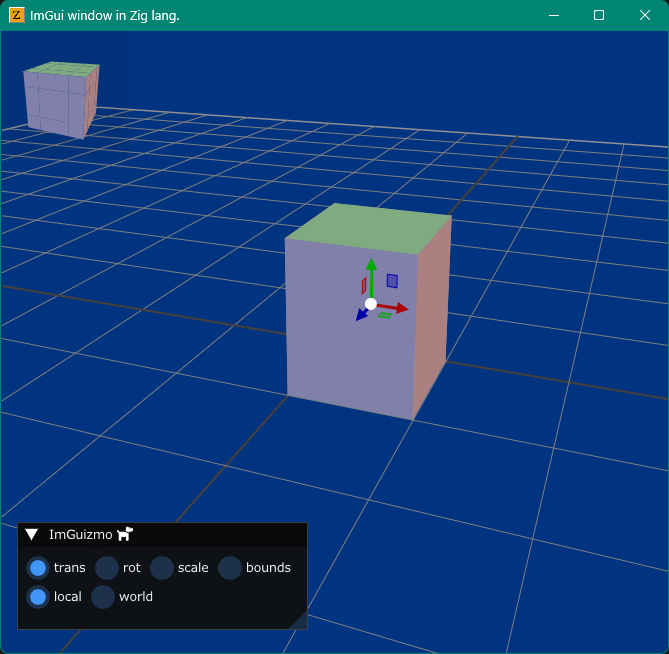Click the green top face of view cube

(x=62, y=69)
